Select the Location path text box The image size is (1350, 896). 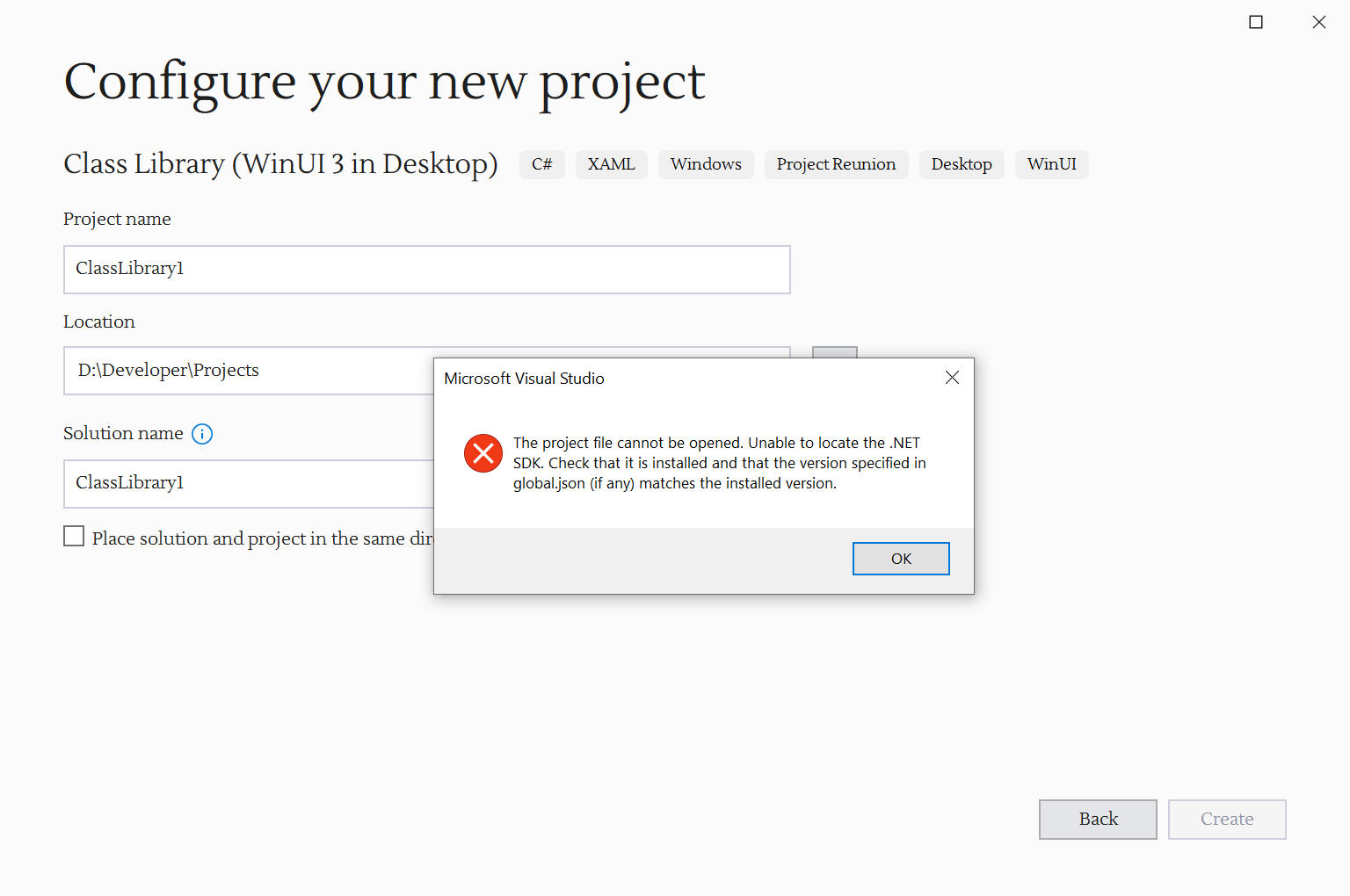(246, 370)
